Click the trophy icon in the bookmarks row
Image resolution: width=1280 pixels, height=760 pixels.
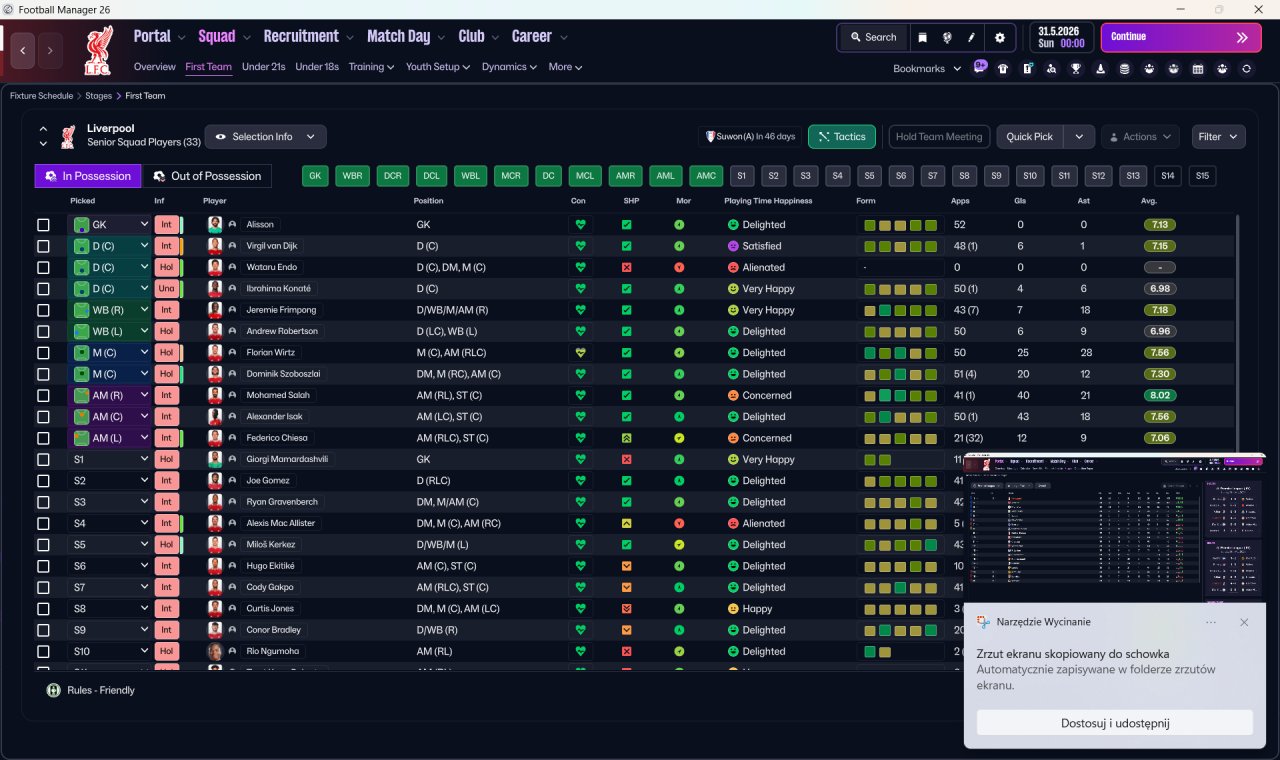1076,69
